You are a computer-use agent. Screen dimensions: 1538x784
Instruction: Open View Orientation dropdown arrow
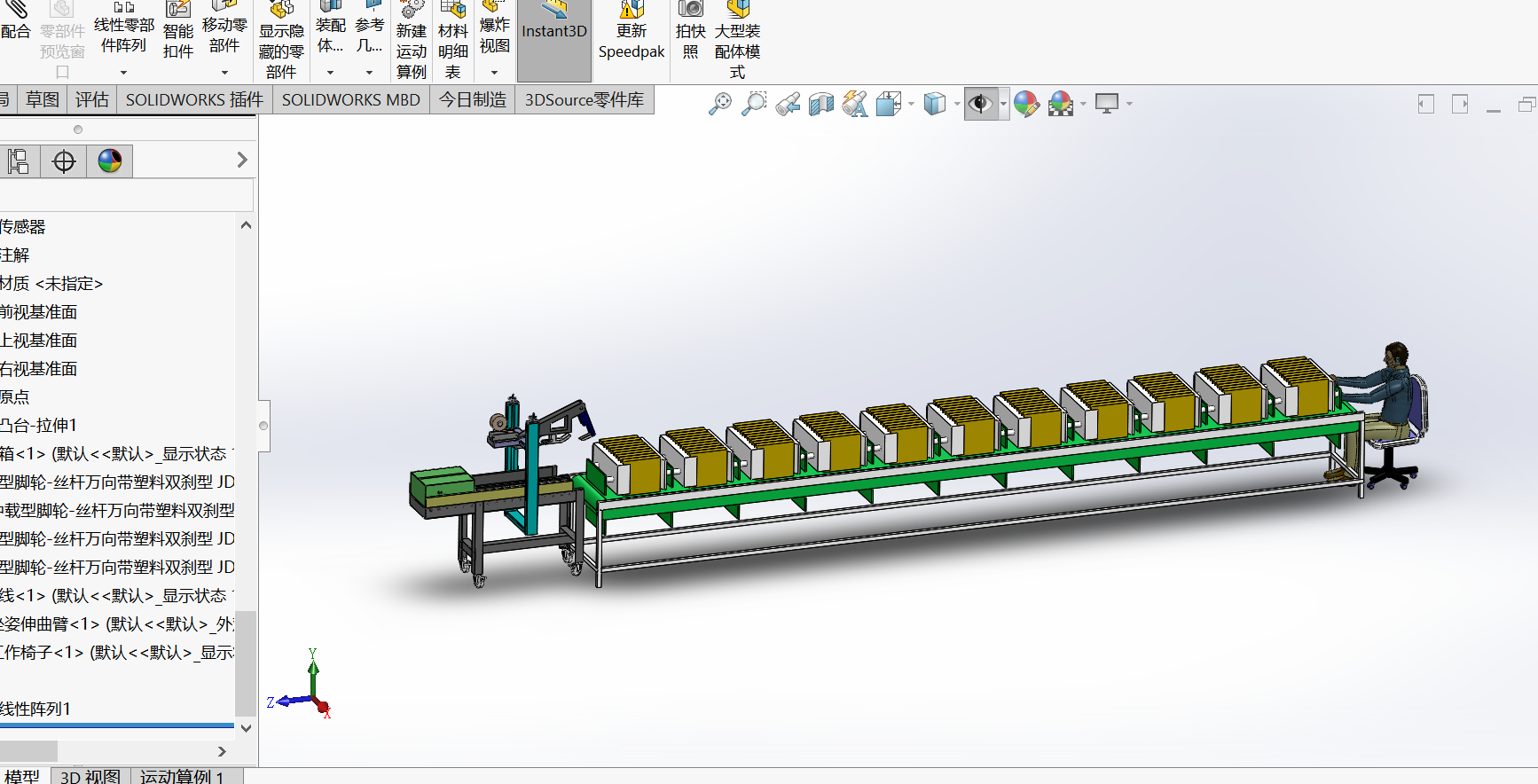point(911,104)
